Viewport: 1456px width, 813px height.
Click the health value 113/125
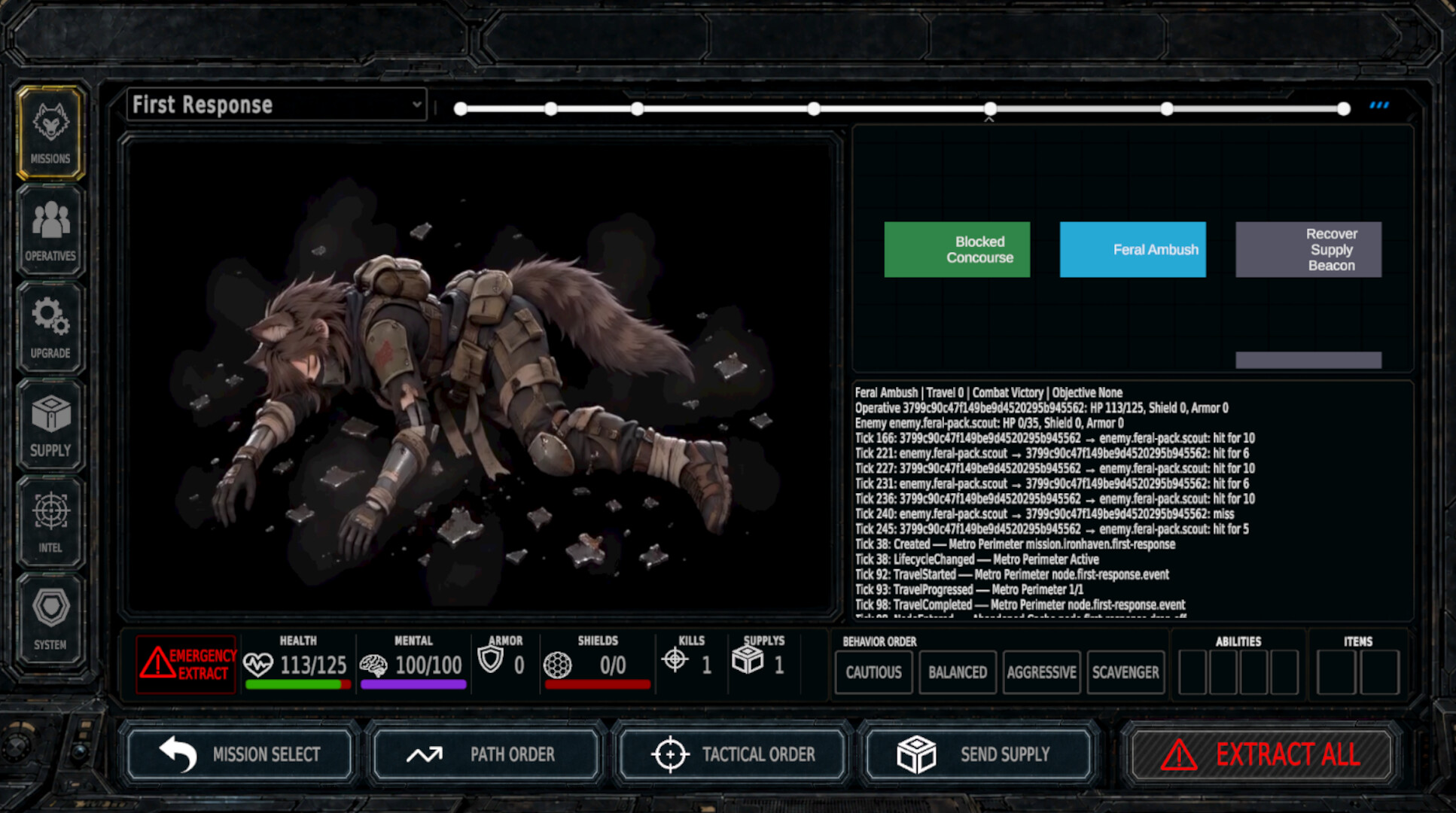click(x=313, y=665)
